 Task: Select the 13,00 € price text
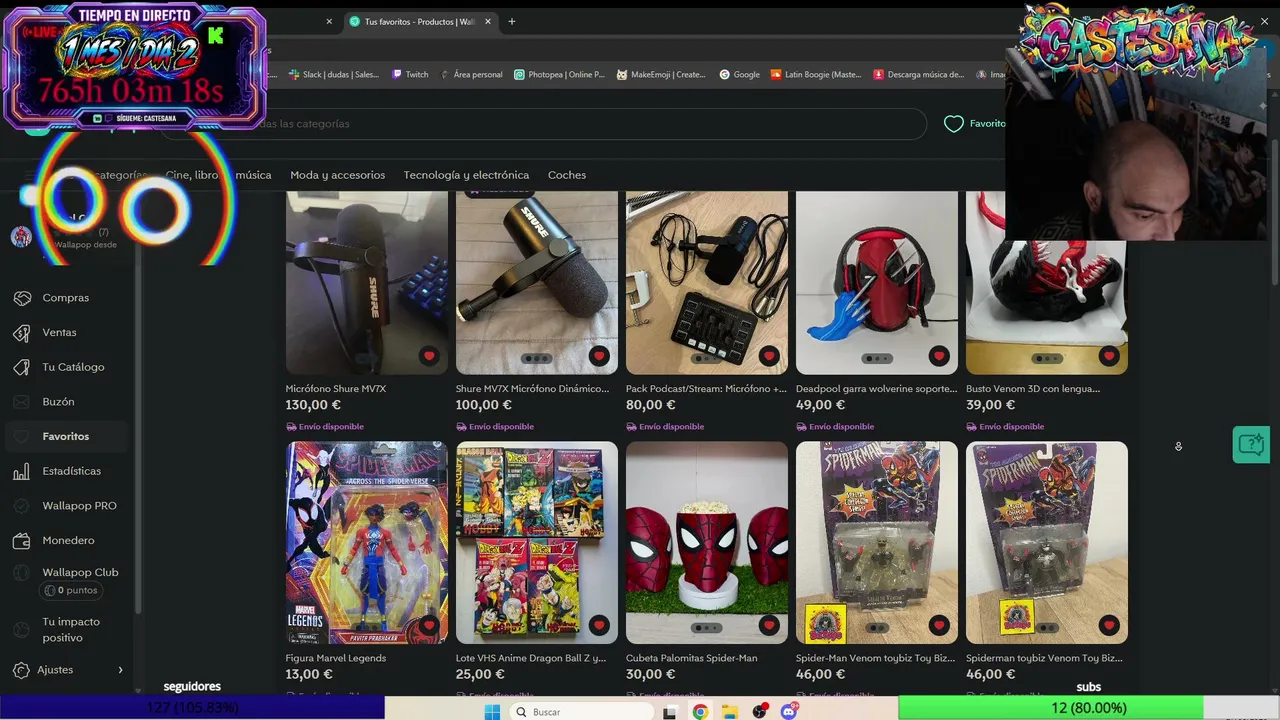point(309,675)
